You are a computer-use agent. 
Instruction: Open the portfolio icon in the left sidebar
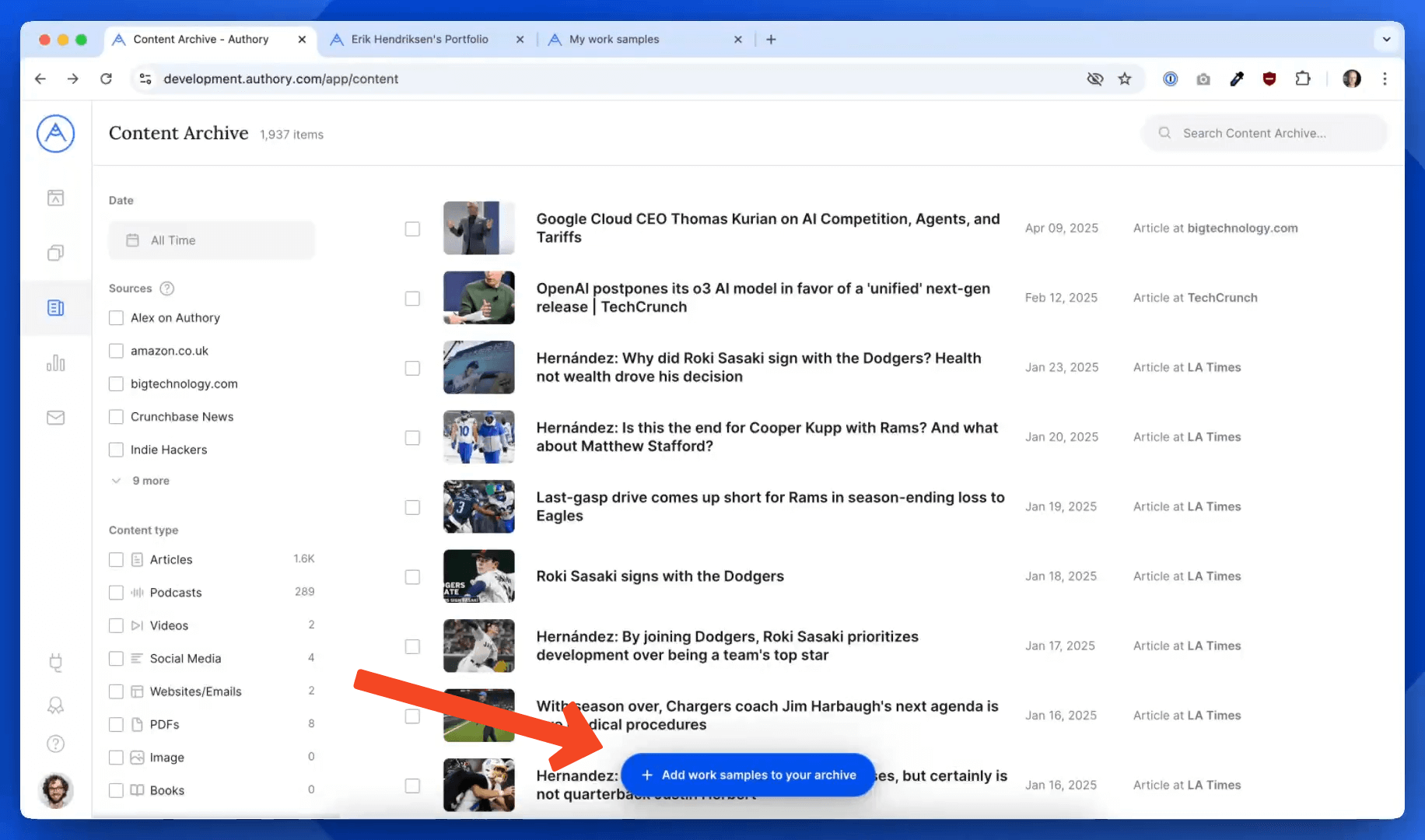click(x=55, y=198)
